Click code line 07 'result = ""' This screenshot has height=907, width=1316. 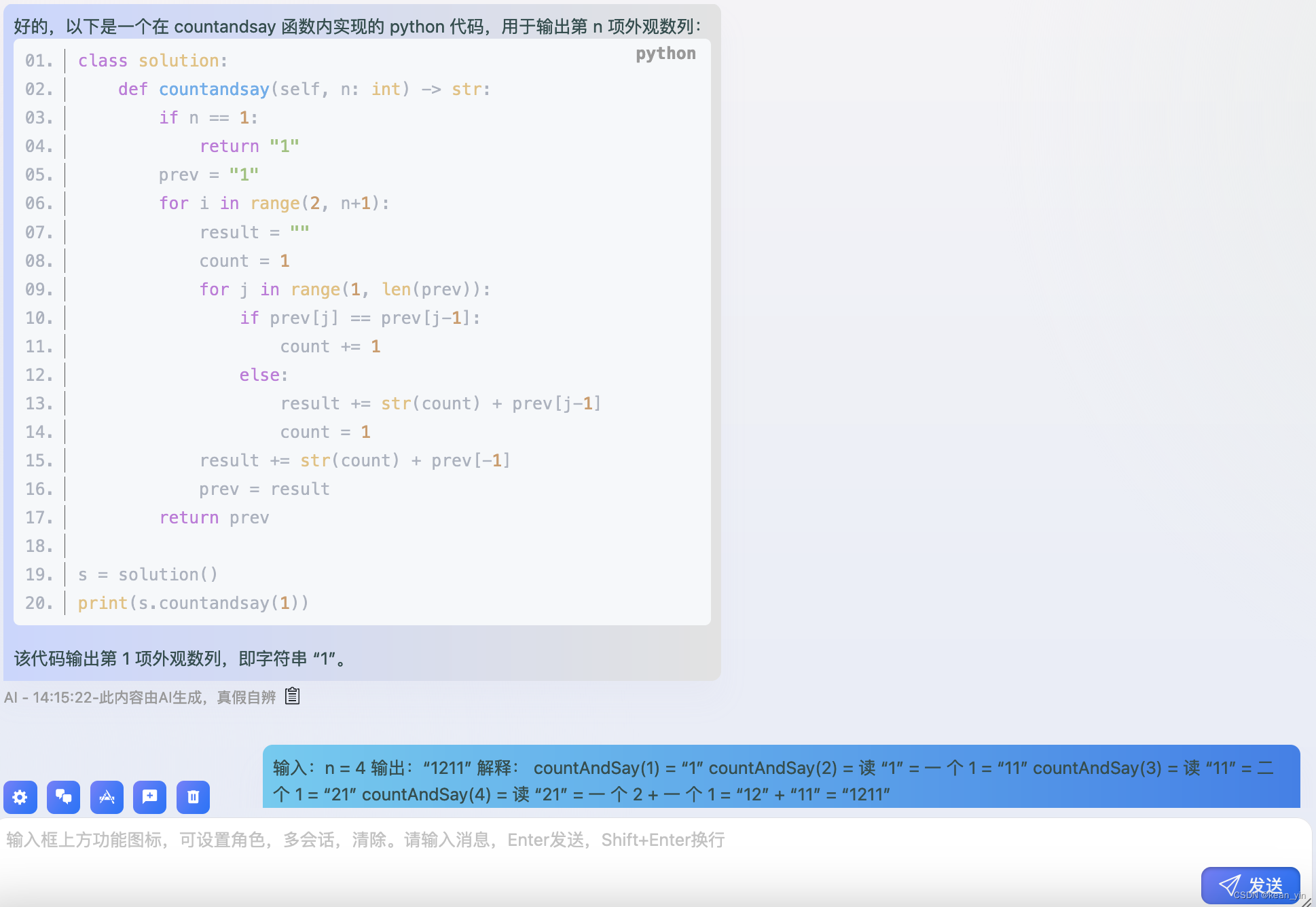point(255,233)
